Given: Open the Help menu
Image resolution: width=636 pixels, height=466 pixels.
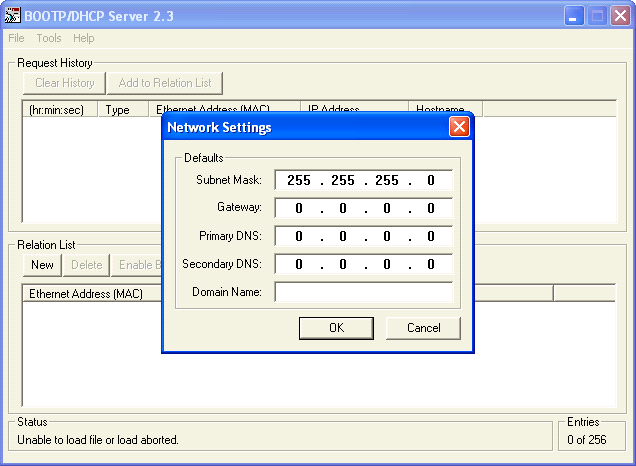Looking at the screenshot, I should click(84, 38).
